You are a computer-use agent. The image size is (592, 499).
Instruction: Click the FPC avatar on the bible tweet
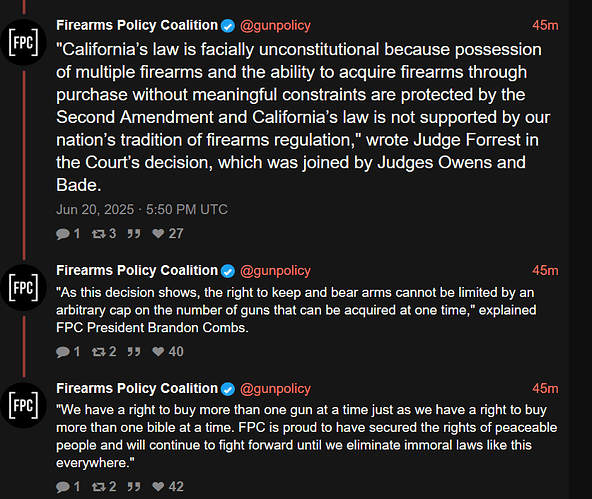[23, 405]
